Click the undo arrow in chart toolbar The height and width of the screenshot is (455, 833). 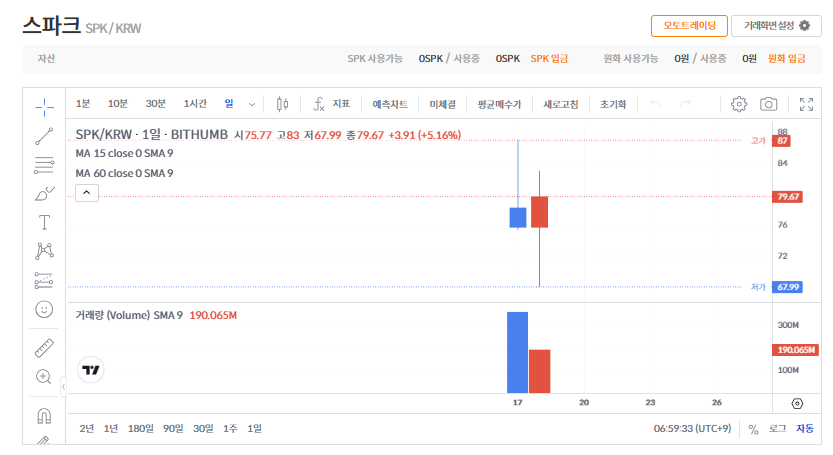click(656, 104)
